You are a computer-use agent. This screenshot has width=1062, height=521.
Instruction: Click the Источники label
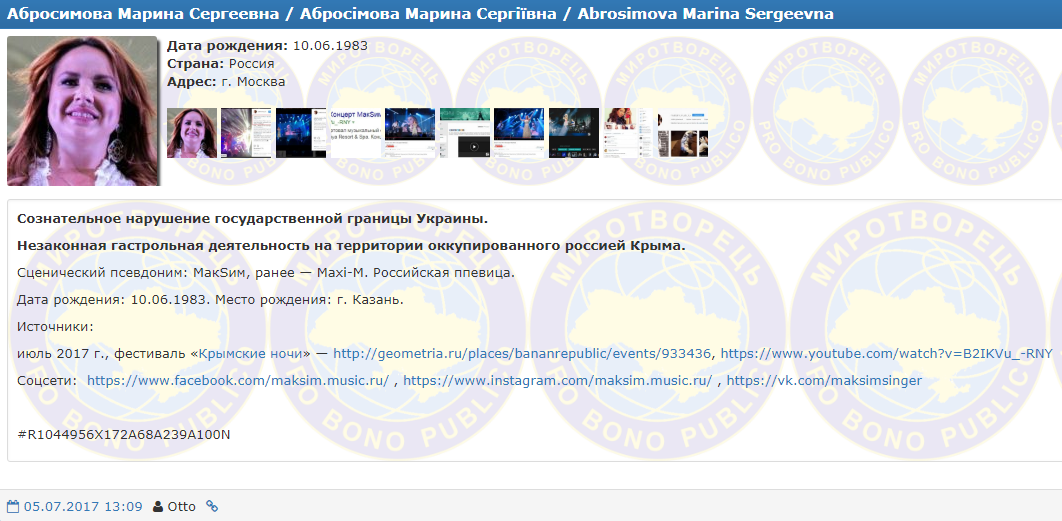tap(55, 327)
